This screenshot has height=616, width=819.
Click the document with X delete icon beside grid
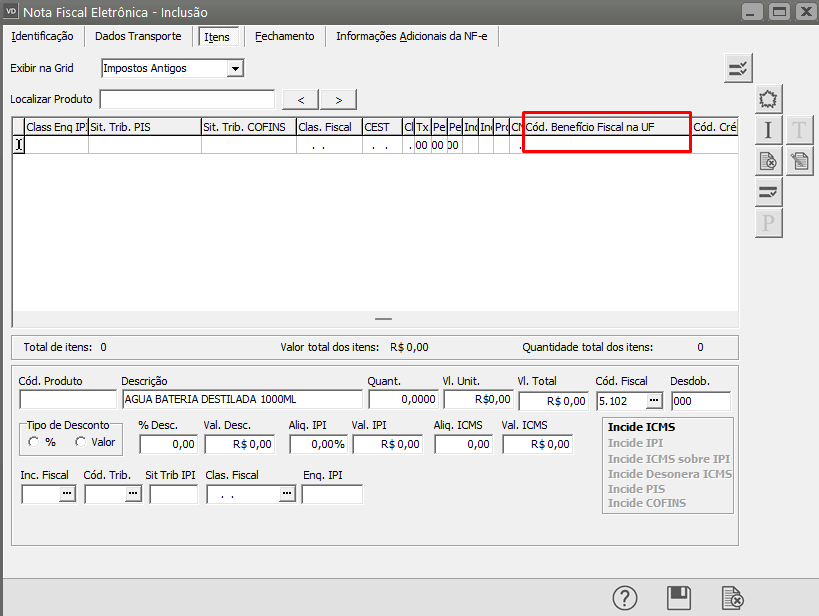pos(768,161)
